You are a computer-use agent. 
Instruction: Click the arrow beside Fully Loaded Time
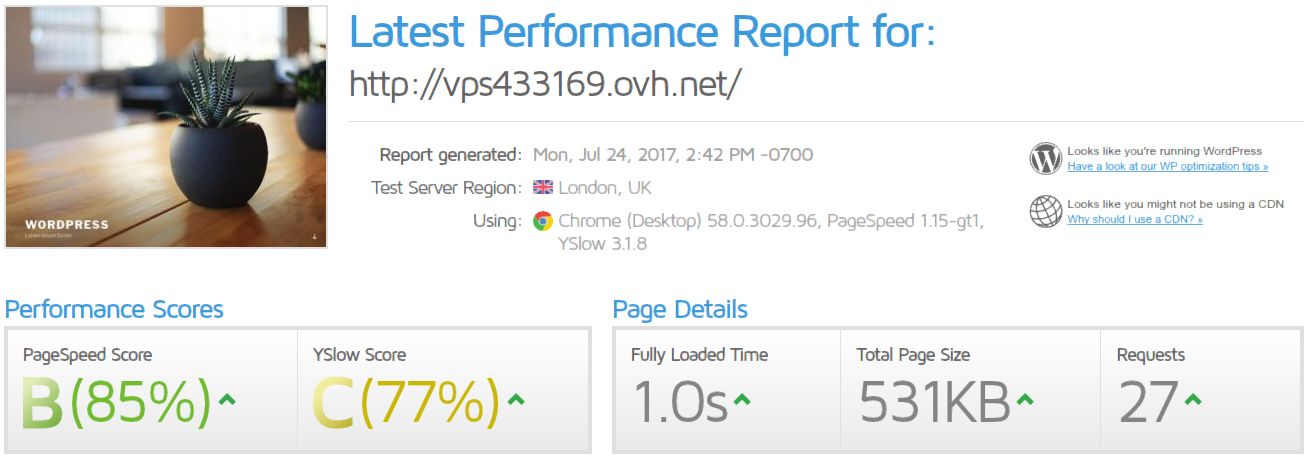pos(742,400)
